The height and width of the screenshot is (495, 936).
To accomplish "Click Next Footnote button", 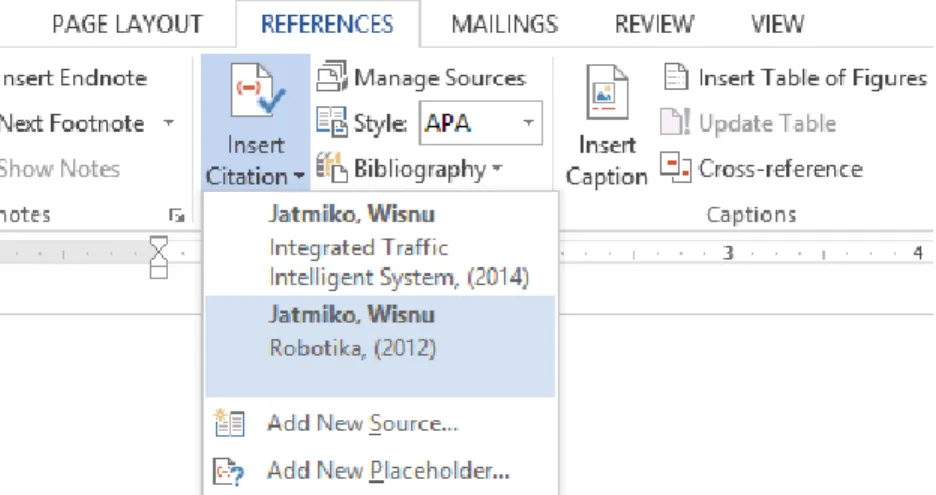I will pyautogui.click(x=72, y=124).
